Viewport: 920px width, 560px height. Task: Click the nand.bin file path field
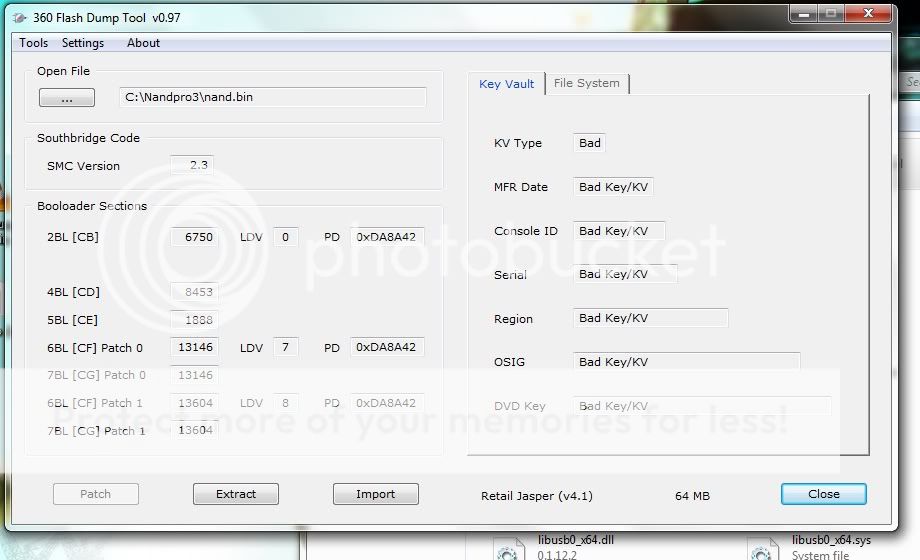pyautogui.click(x=272, y=98)
